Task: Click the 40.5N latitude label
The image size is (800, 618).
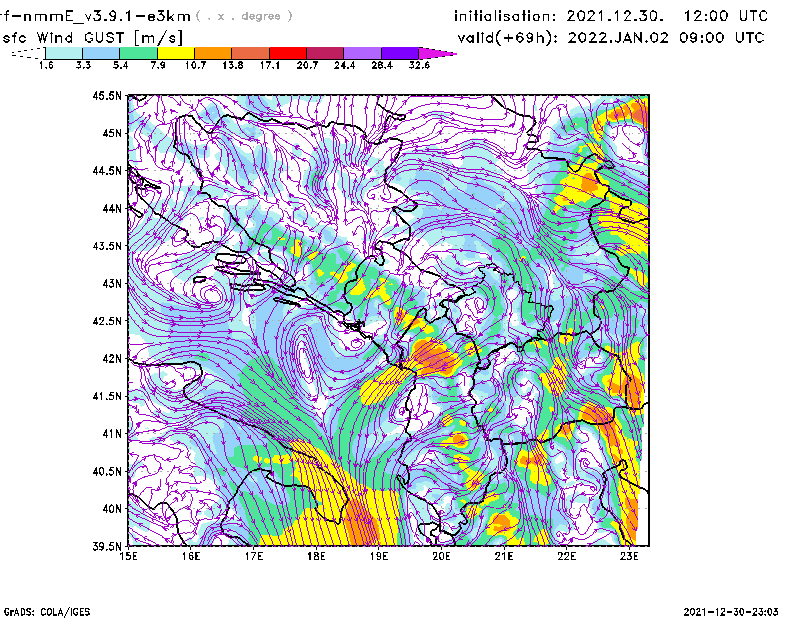Action: point(107,472)
